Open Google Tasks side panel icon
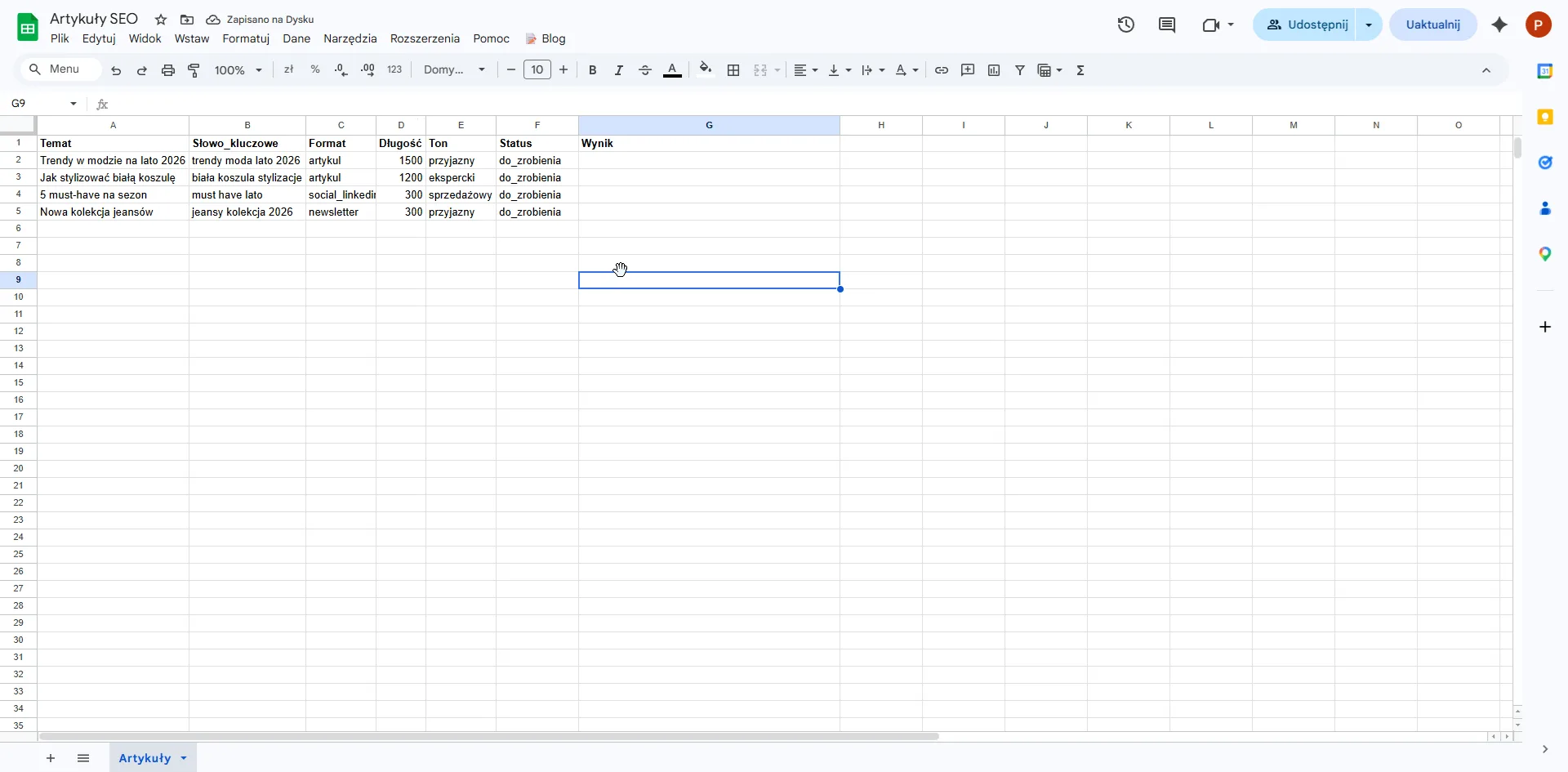Viewport: 1568px width, 772px height. pyautogui.click(x=1545, y=163)
